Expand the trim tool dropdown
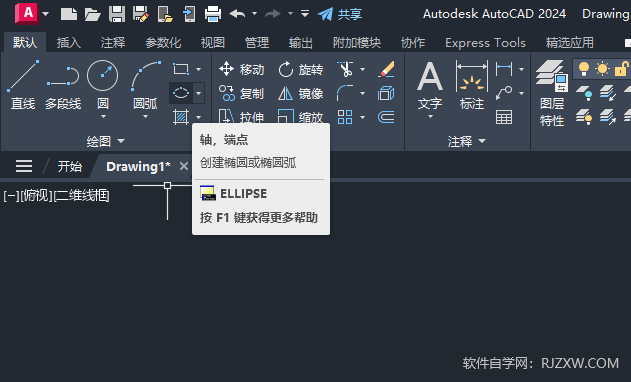The image size is (631, 382). click(x=363, y=69)
